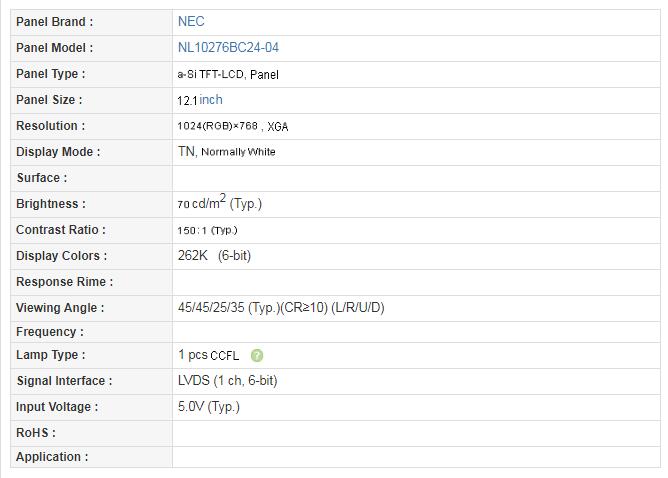668x478 pixels.
Task: Click the 262K (6-bit) display colors value
Action: (x=214, y=256)
